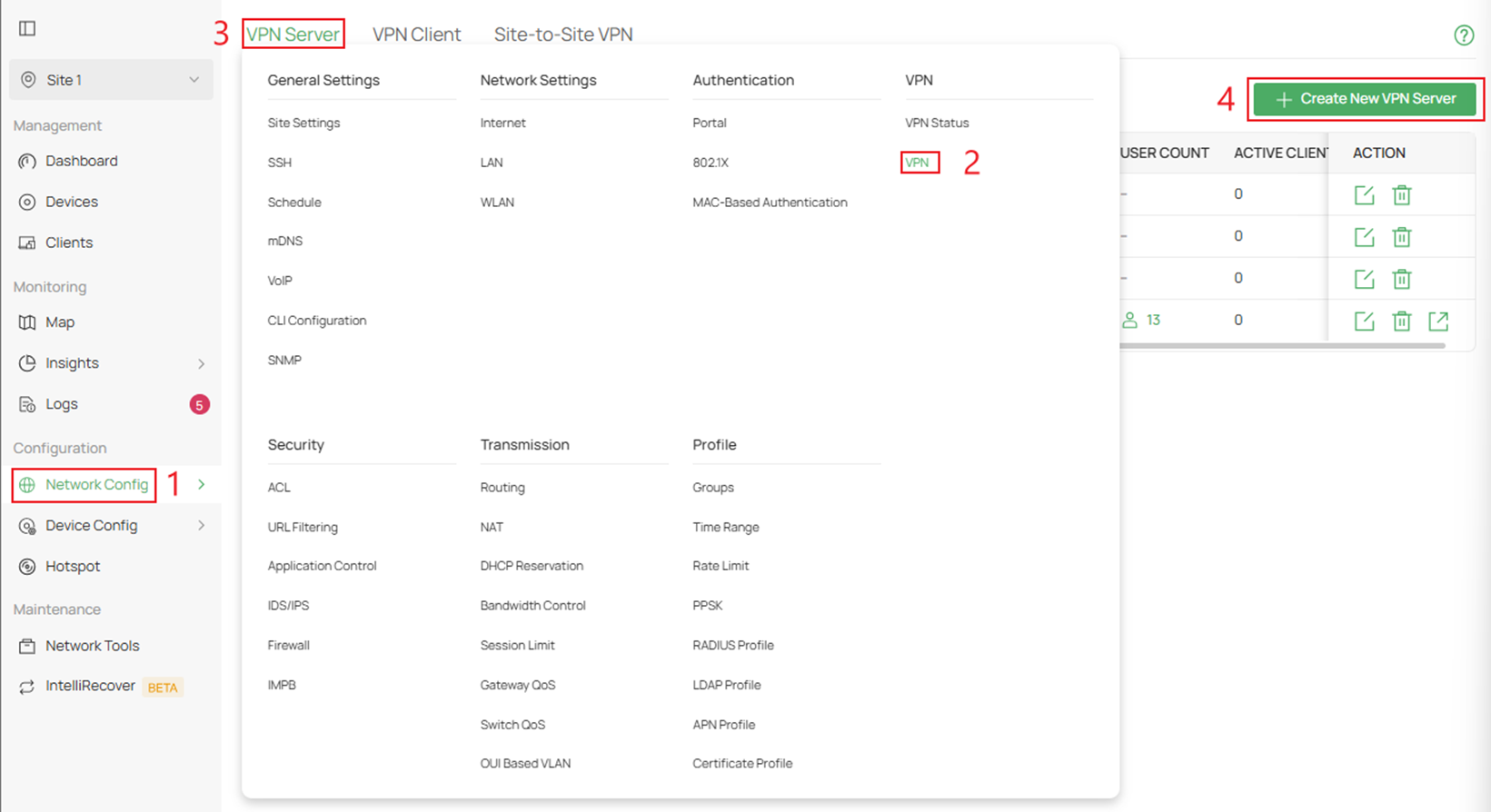The height and width of the screenshot is (812, 1491).
Task: Click the Site 1 location pin icon
Action: (x=28, y=80)
